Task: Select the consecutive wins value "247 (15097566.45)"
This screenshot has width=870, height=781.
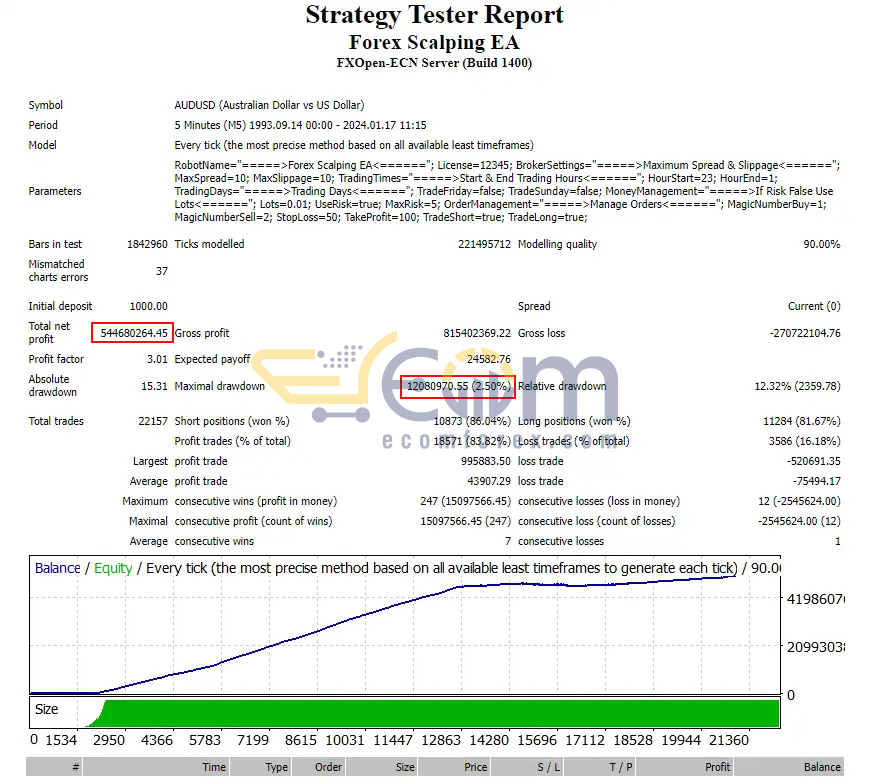Action: [466, 501]
